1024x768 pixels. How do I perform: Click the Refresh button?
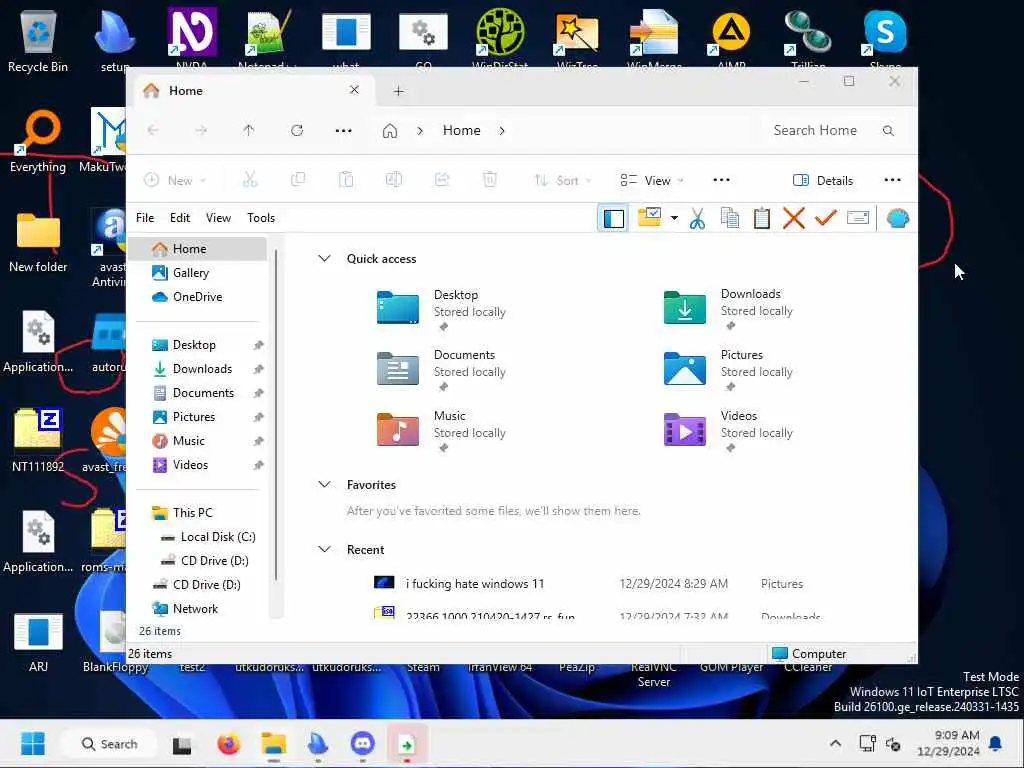(x=297, y=131)
